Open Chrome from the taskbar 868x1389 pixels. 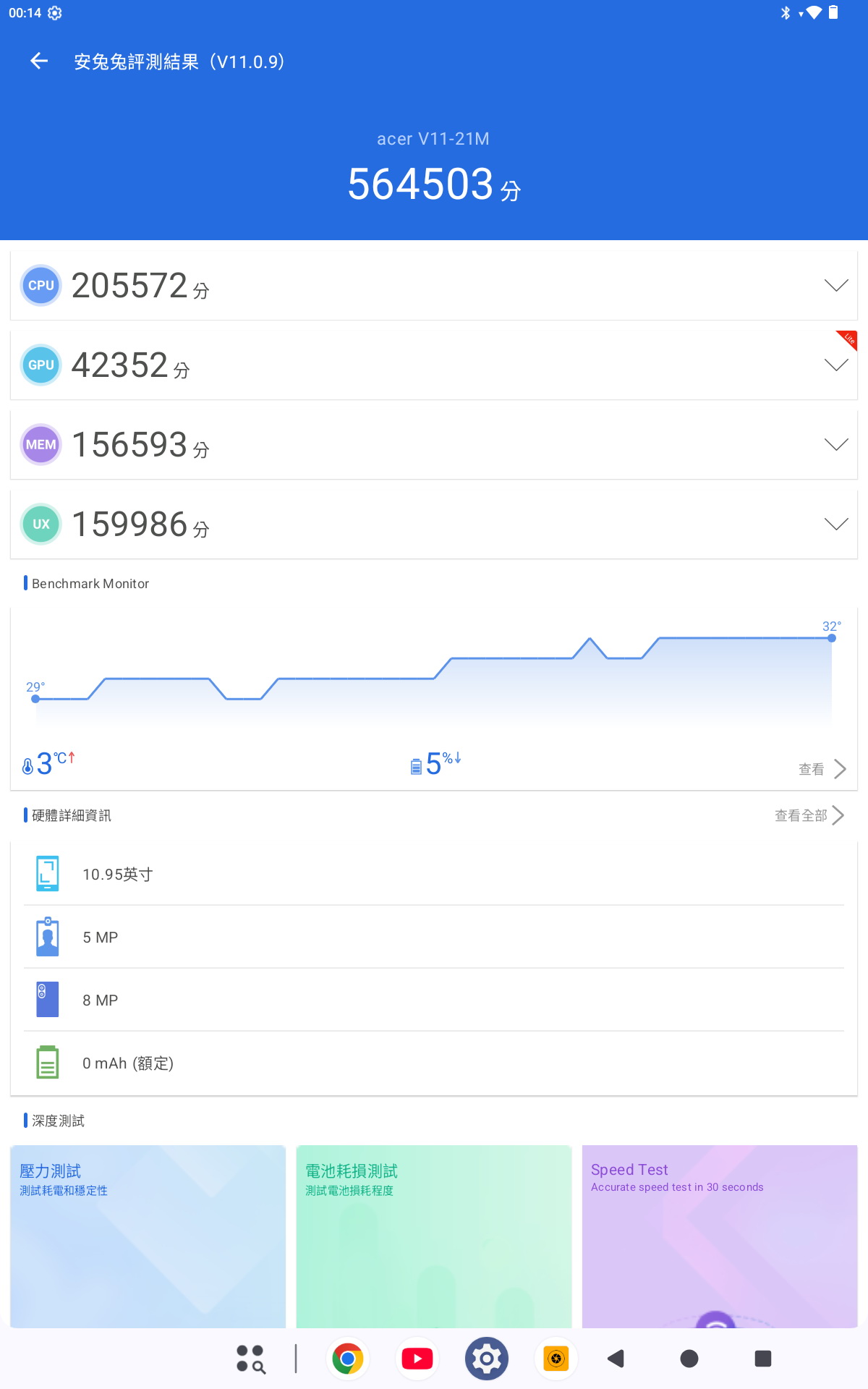[x=348, y=1359]
